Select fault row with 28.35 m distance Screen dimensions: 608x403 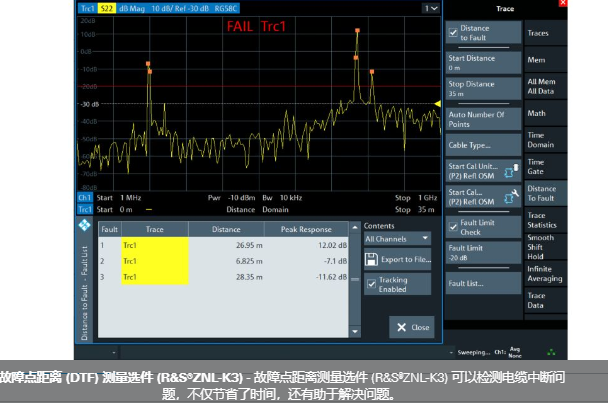point(223,277)
